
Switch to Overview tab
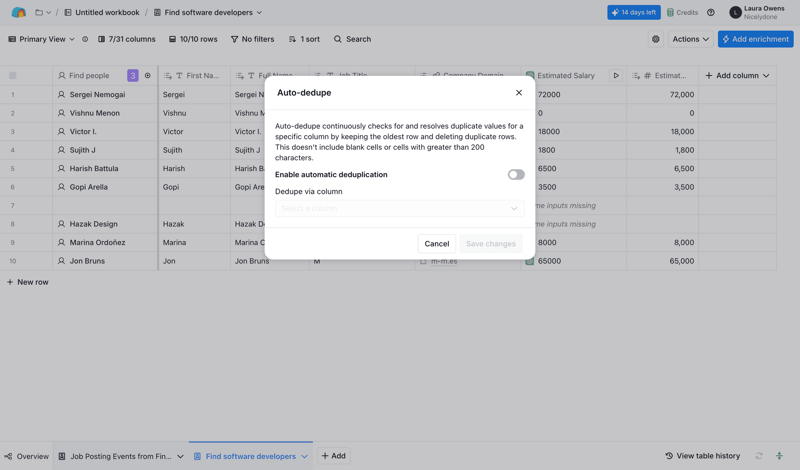click(26, 456)
